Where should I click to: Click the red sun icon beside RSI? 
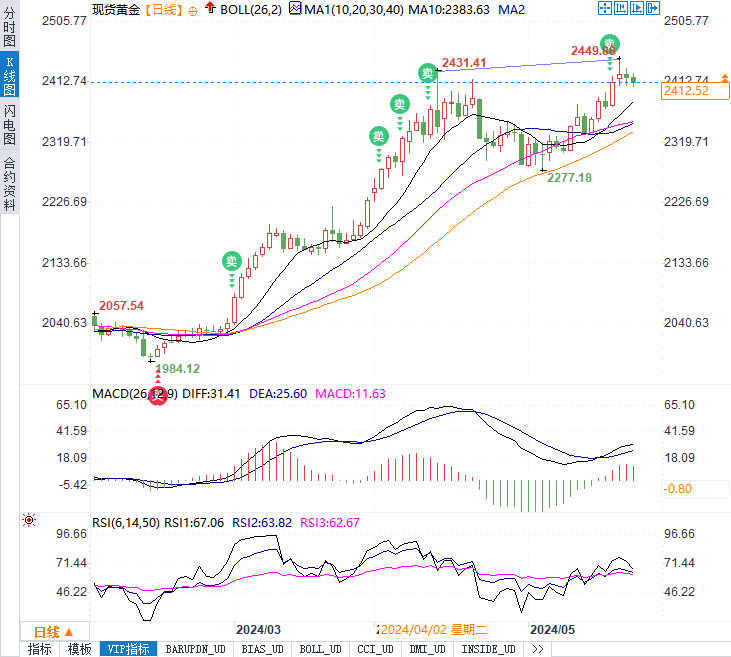tap(29, 520)
